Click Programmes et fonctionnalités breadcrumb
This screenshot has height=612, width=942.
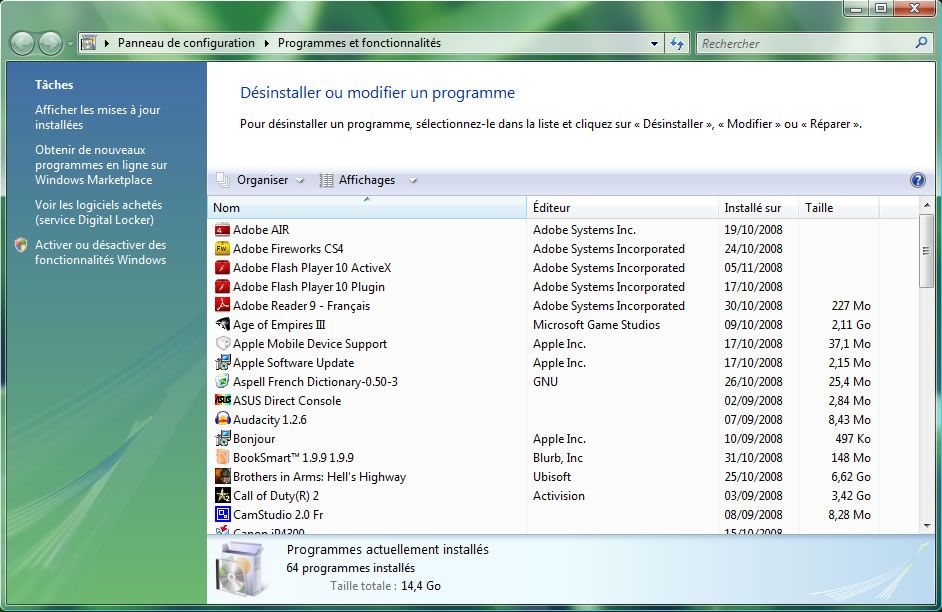[x=359, y=43]
